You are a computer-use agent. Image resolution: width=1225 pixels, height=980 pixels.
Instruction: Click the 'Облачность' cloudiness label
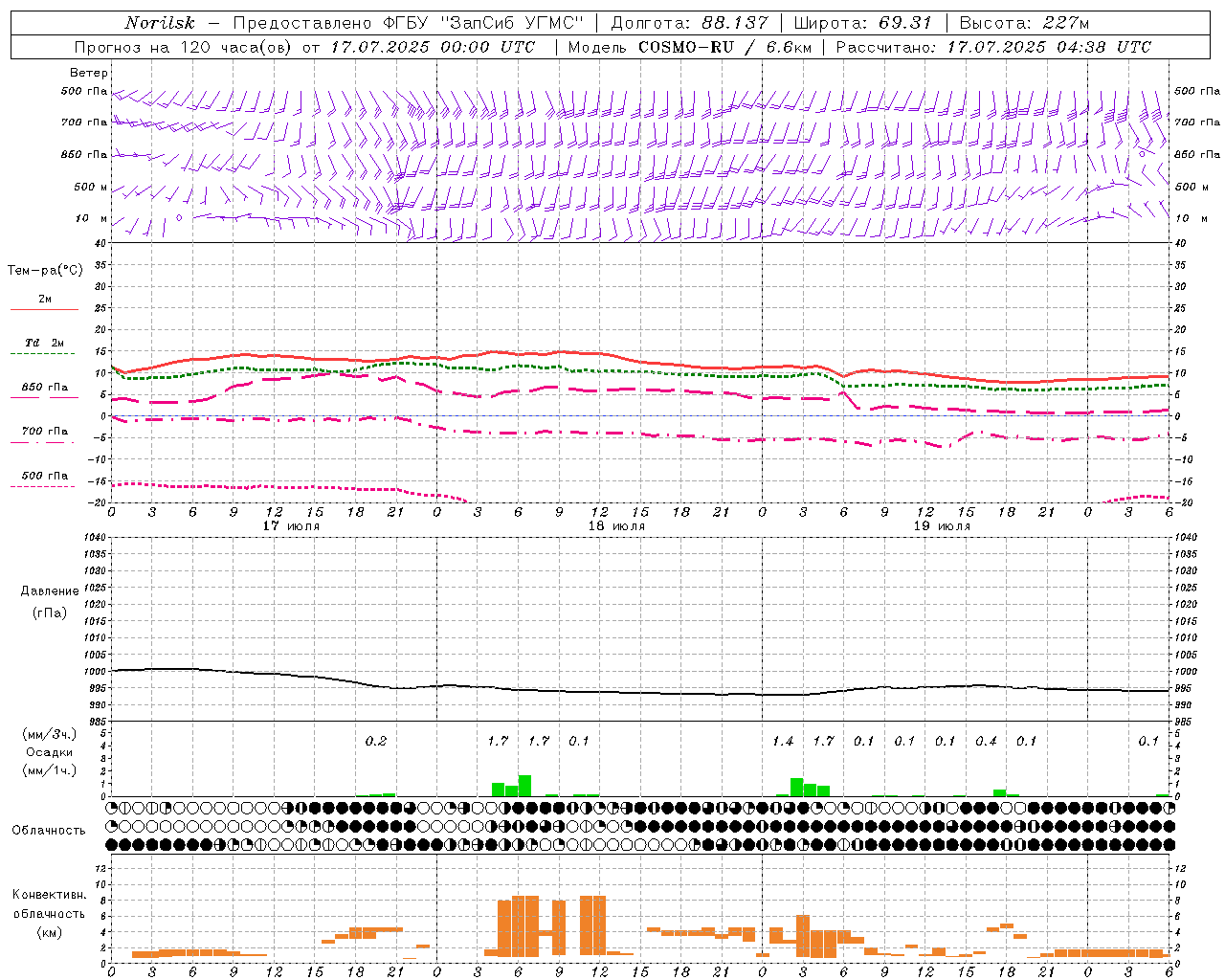coord(49,830)
